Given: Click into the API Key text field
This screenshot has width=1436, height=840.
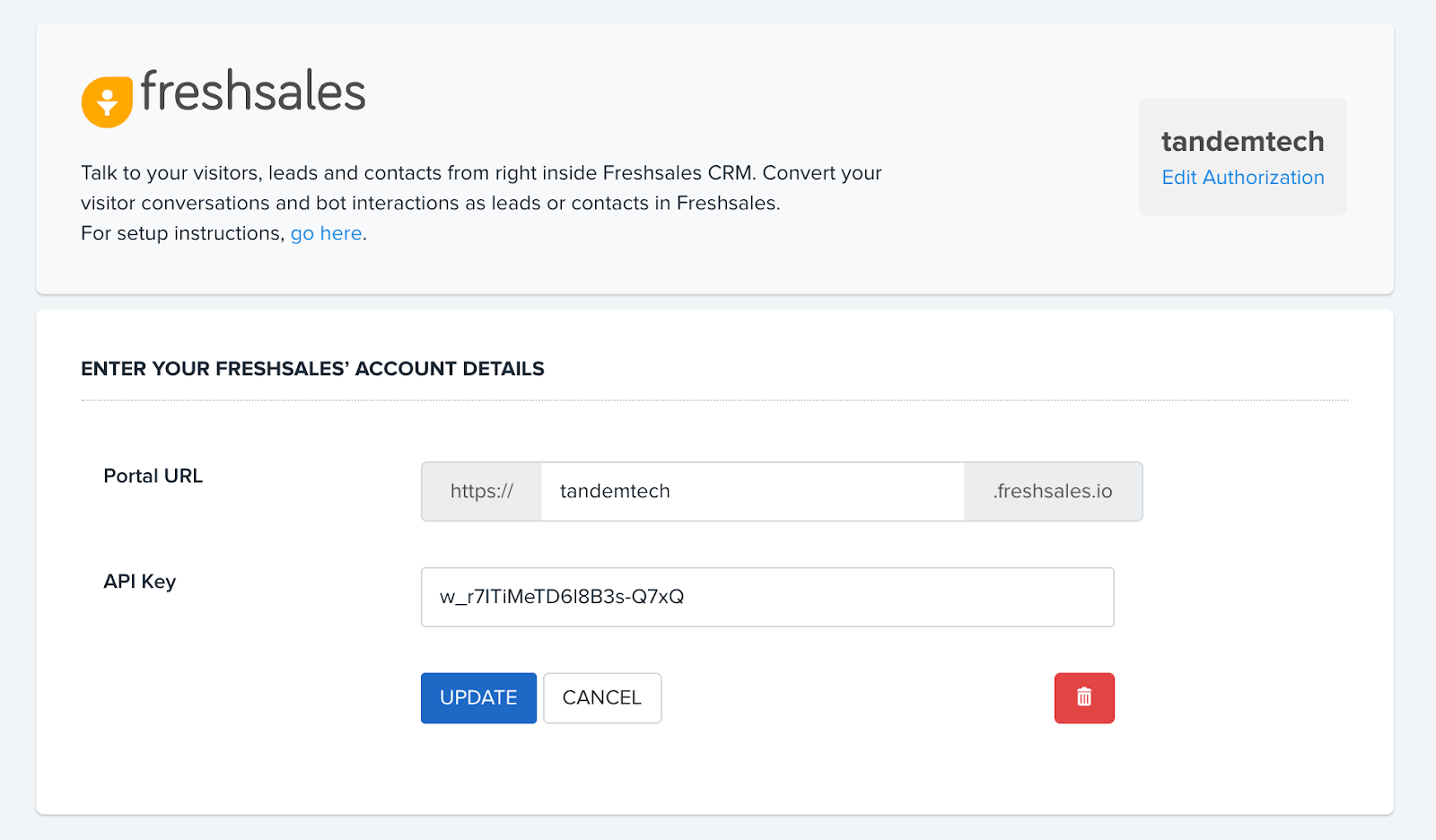Looking at the screenshot, I should (x=766, y=597).
